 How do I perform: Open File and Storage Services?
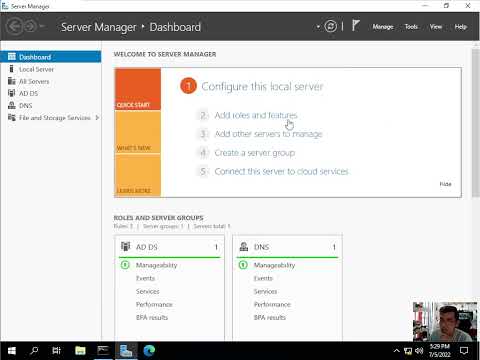coord(55,118)
